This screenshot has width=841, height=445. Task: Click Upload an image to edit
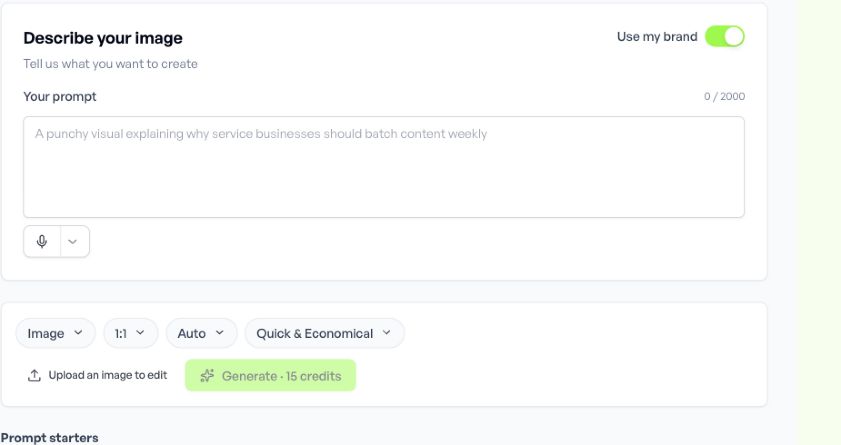pyautogui.click(x=97, y=375)
